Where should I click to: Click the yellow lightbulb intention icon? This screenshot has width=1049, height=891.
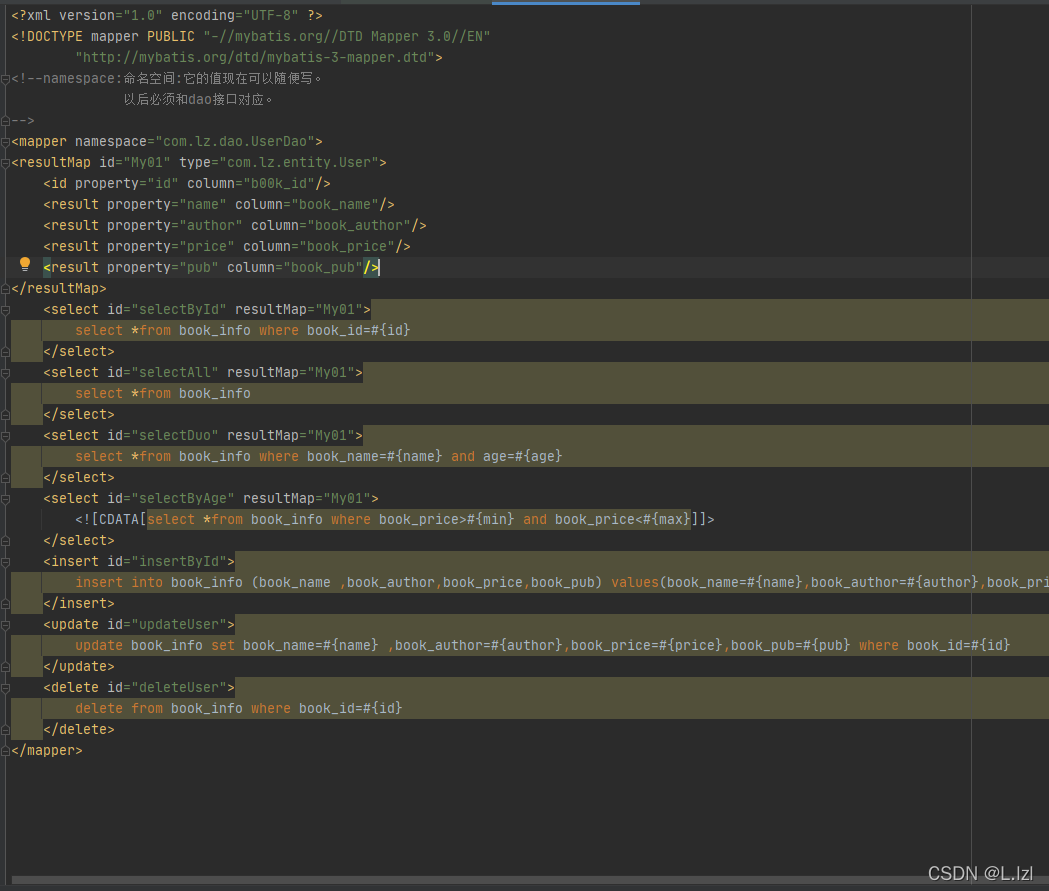click(25, 264)
